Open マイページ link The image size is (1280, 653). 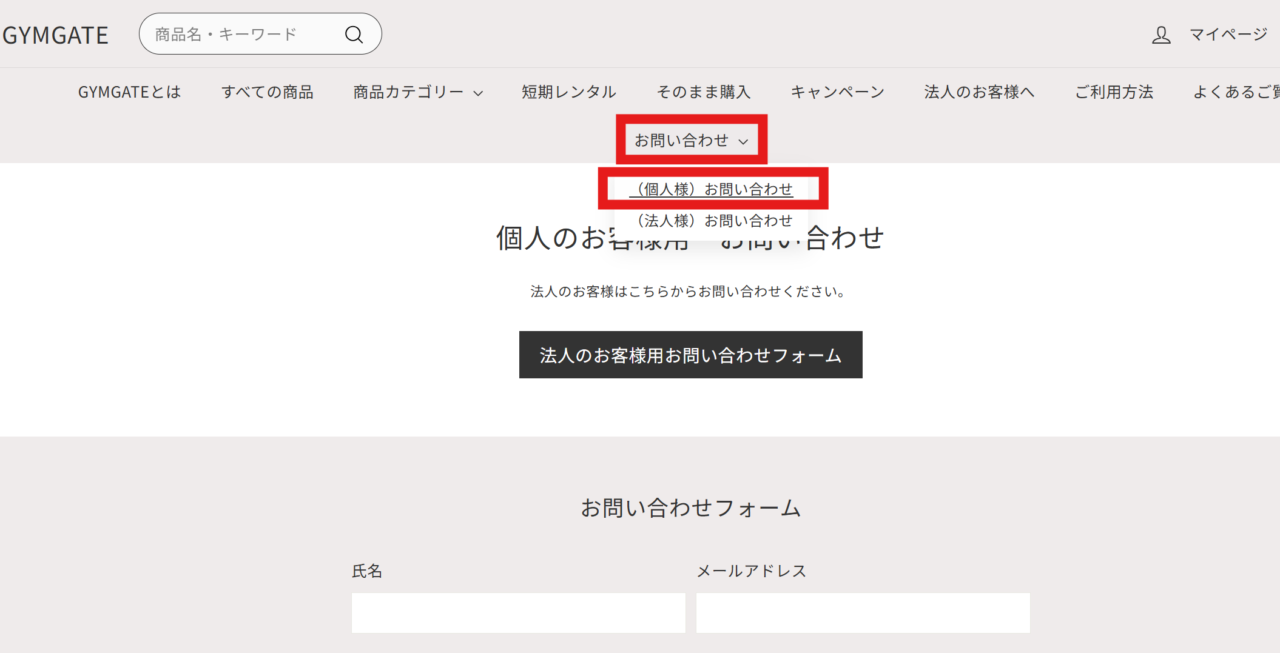point(1227,34)
